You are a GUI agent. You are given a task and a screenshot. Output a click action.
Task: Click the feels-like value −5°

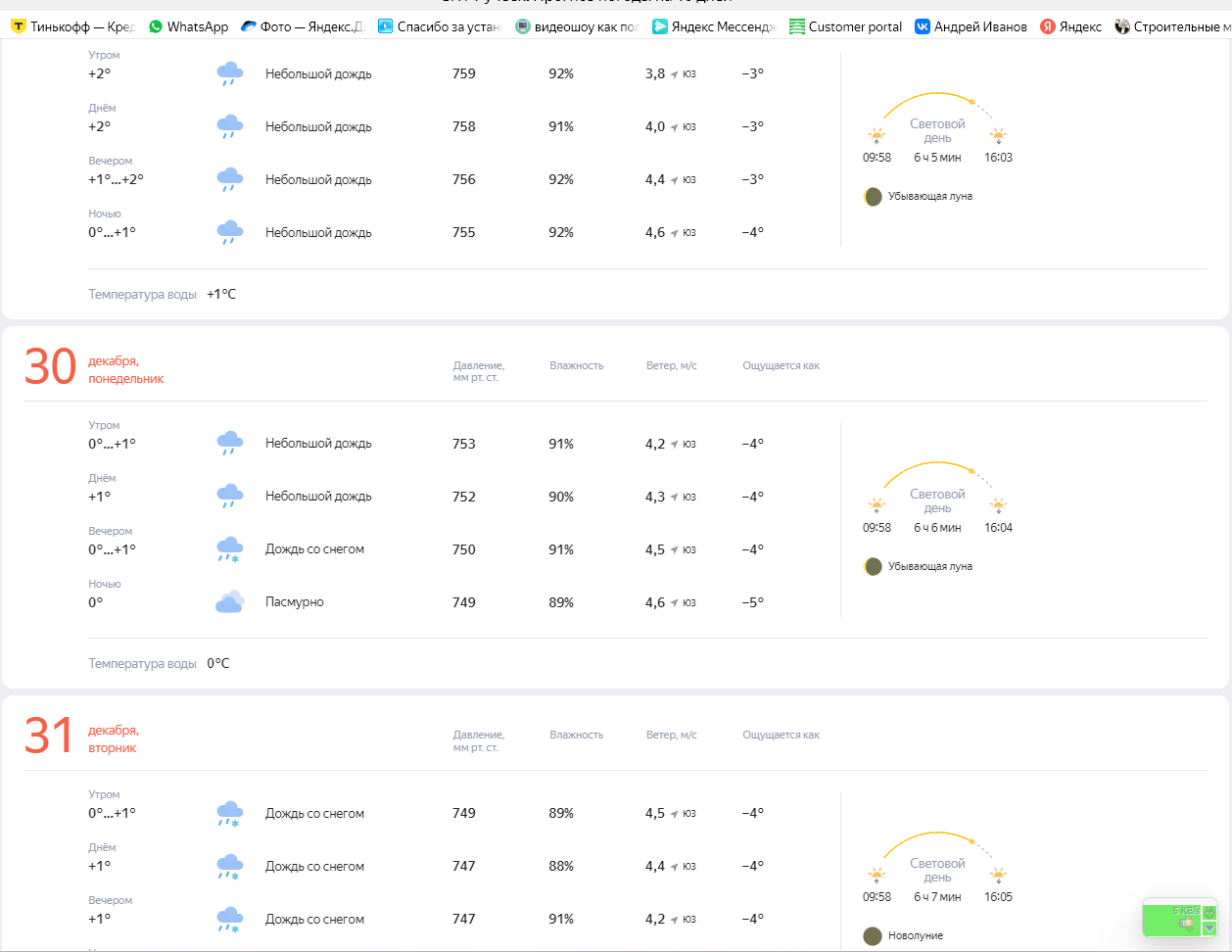[x=753, y=602]
